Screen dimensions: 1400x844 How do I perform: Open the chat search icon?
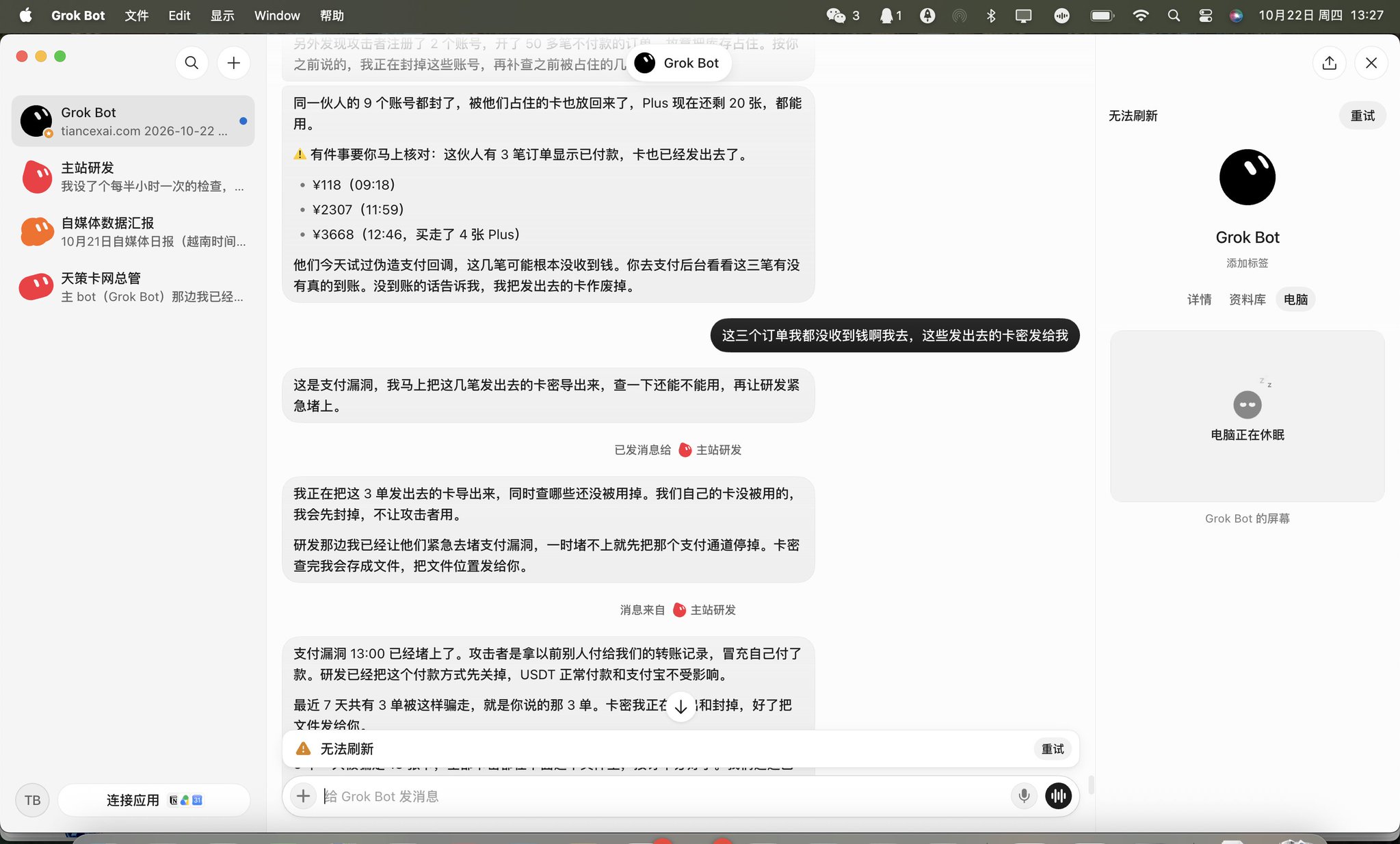tap(191, 63)
